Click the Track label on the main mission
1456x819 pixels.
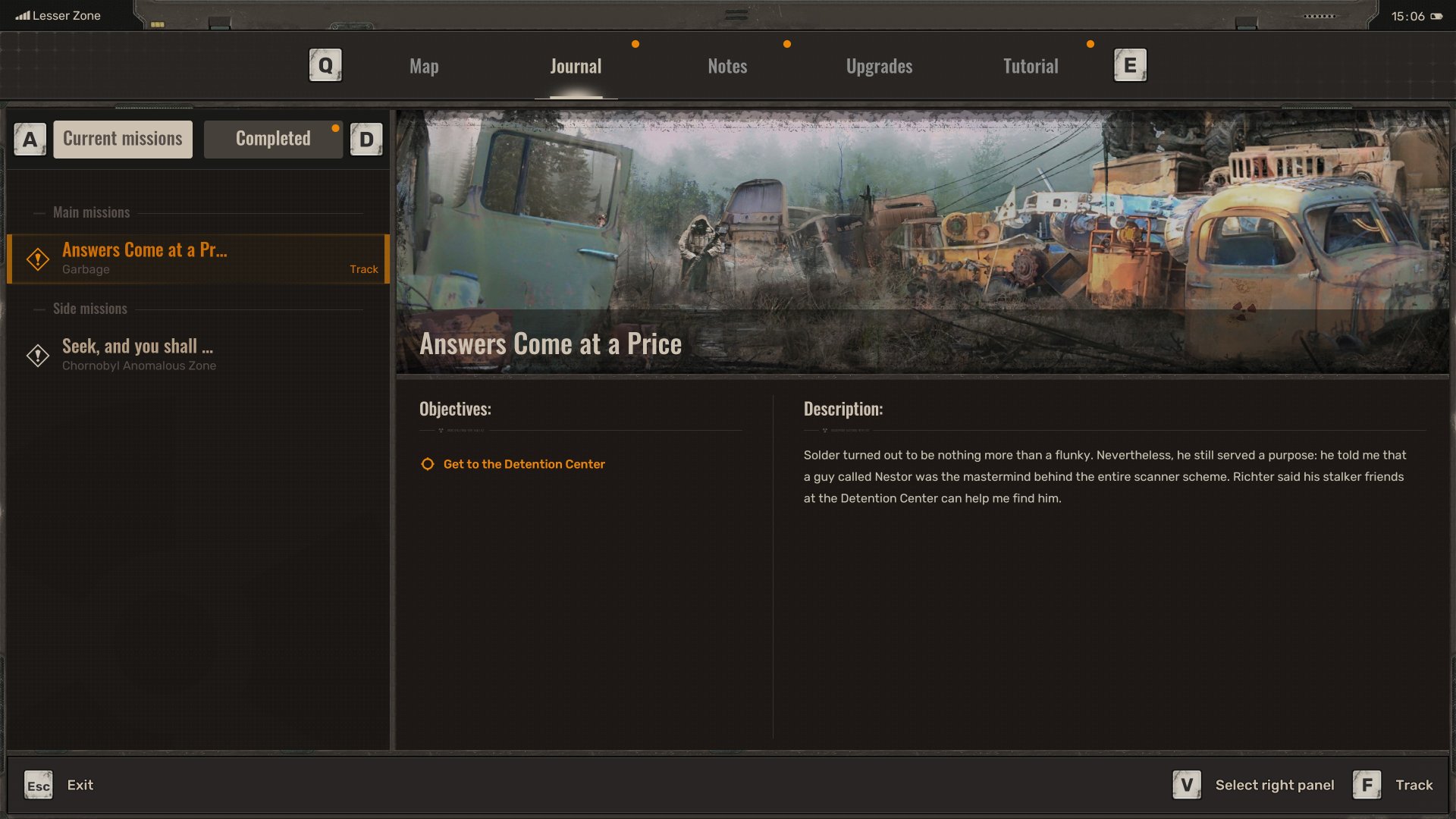coord(364,269)
